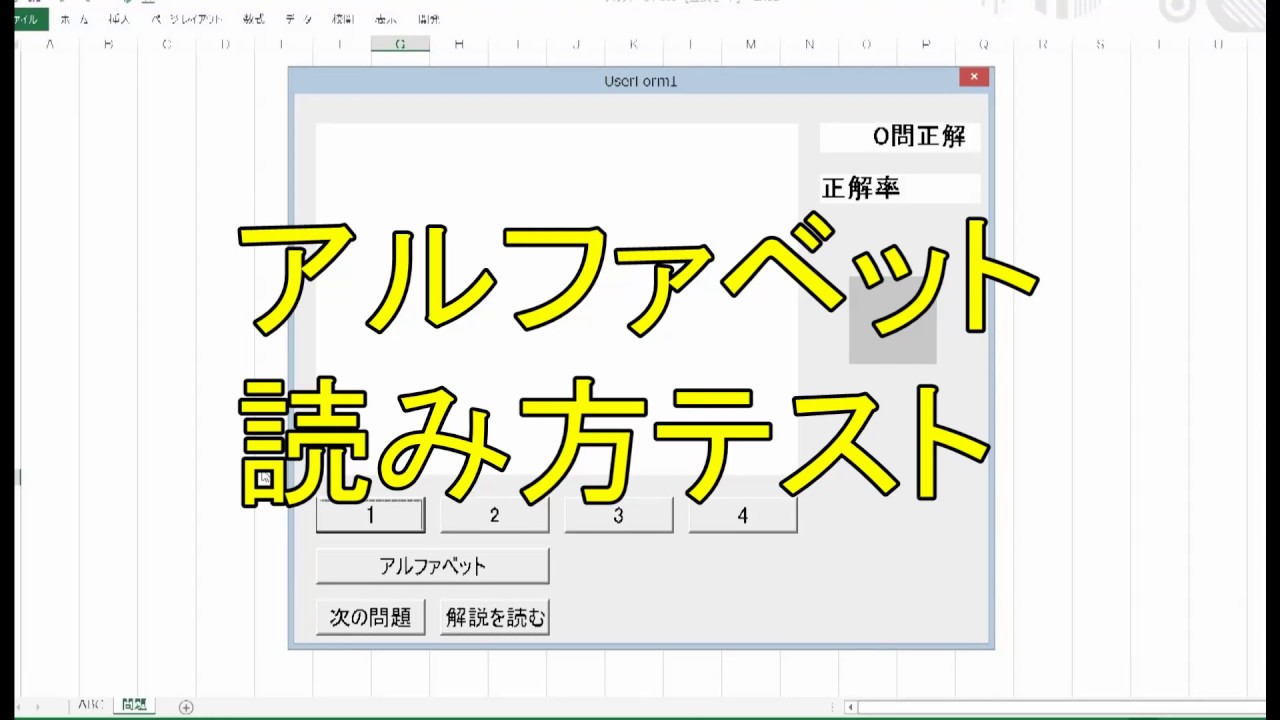Click the 正解率 accuracy label

[x=900, y=188]
